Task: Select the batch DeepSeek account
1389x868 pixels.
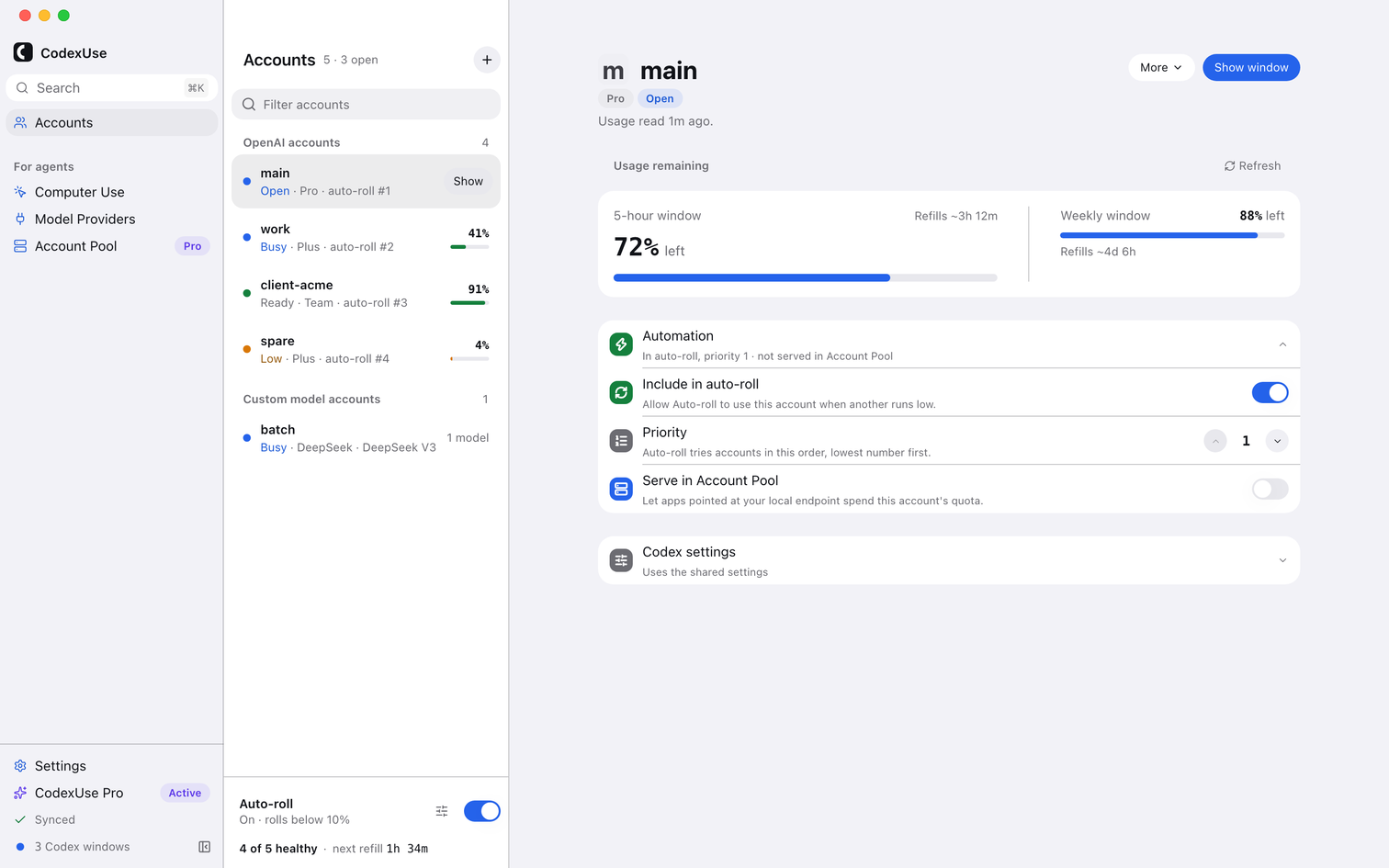Action: [x=366, y=438]
